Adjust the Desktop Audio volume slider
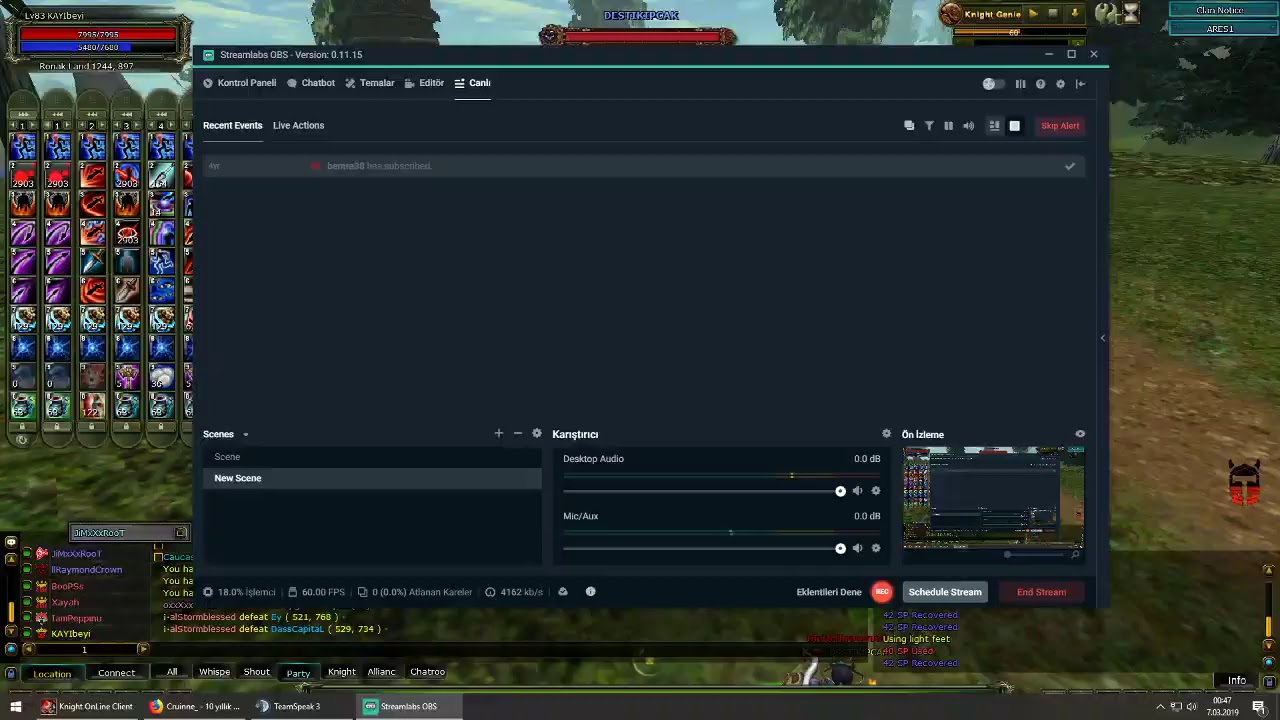This screenshot has width=1280, height=720. click(704, 491)
